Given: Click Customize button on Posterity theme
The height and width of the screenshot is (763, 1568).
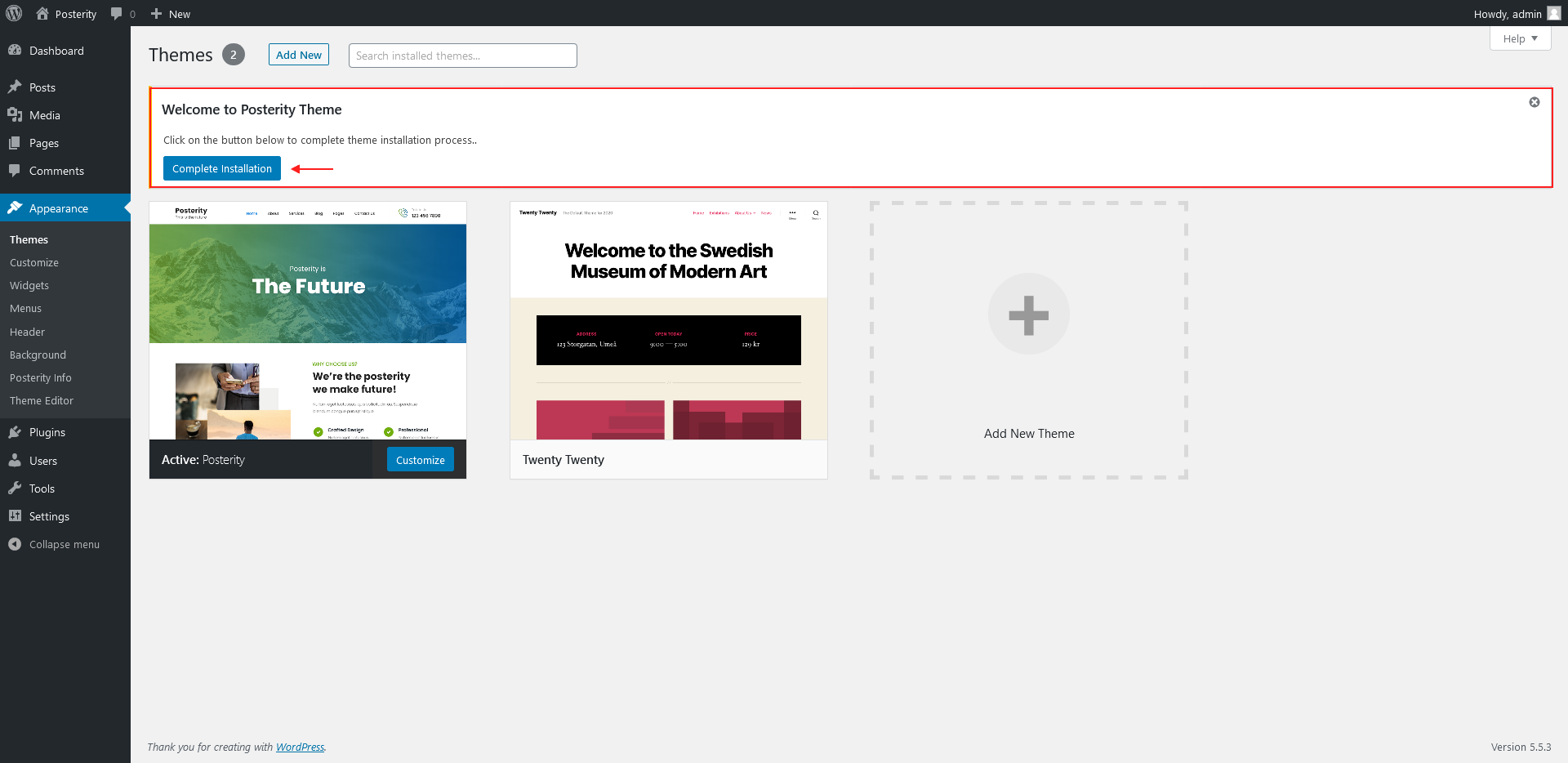Looking at the screenshot, I should click(421, 460).
